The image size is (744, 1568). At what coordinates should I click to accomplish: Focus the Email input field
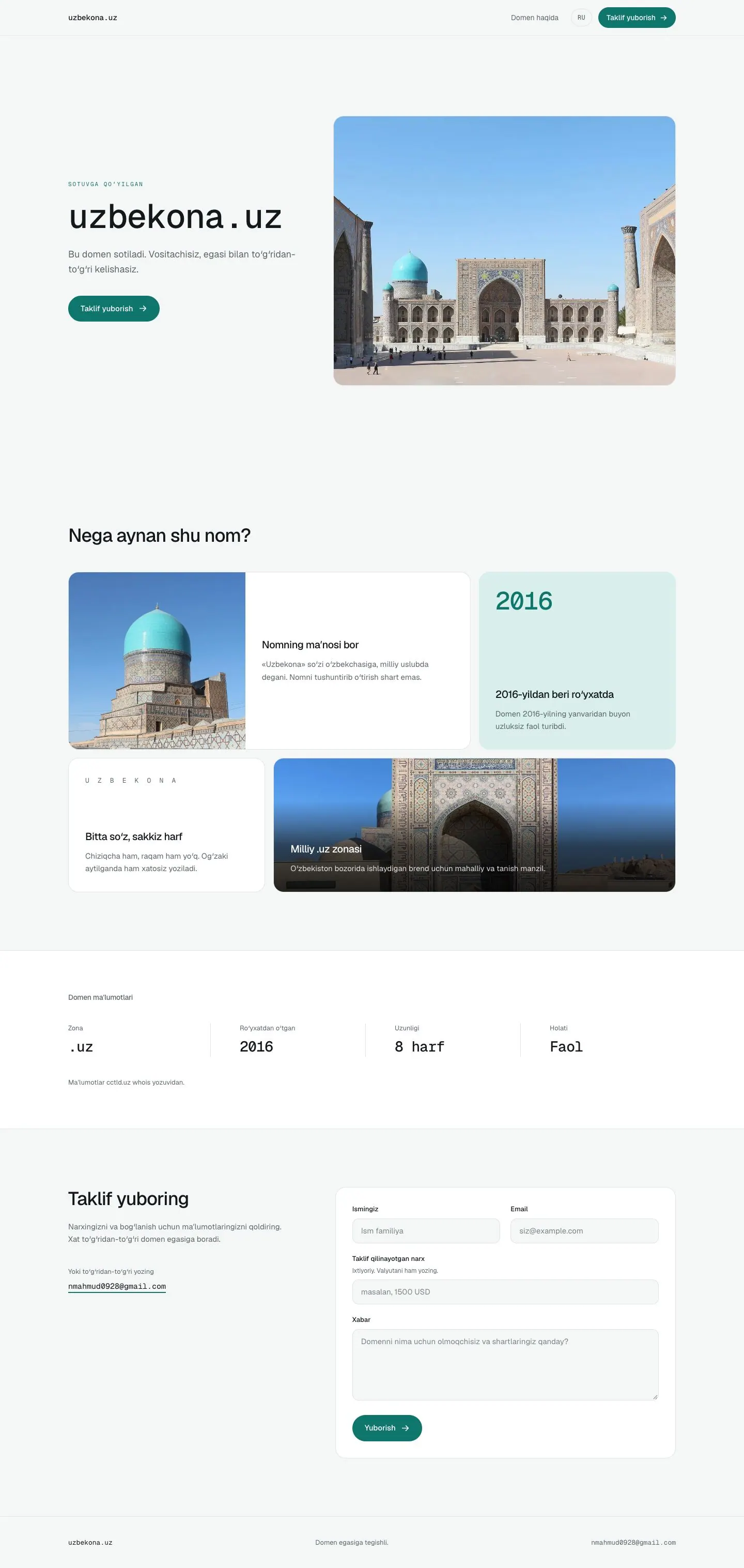point(584,1231)
